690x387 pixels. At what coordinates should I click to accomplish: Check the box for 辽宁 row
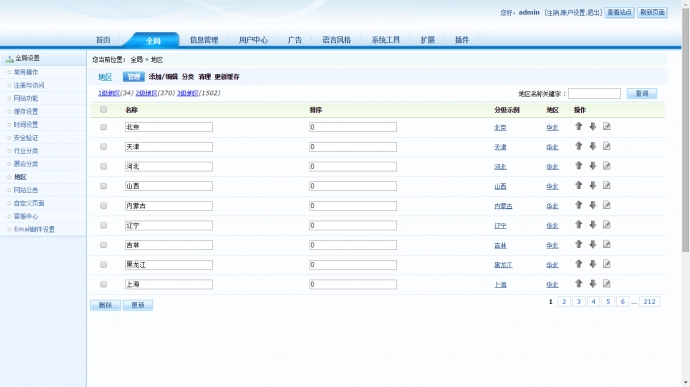[x=103, y=225]
